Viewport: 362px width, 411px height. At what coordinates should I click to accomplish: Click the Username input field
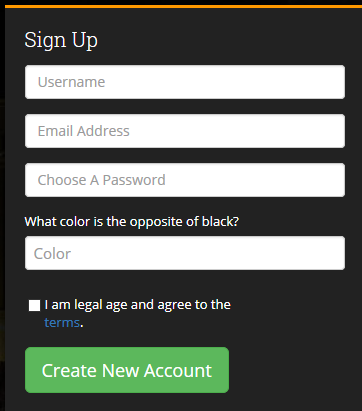coord(185,82)
